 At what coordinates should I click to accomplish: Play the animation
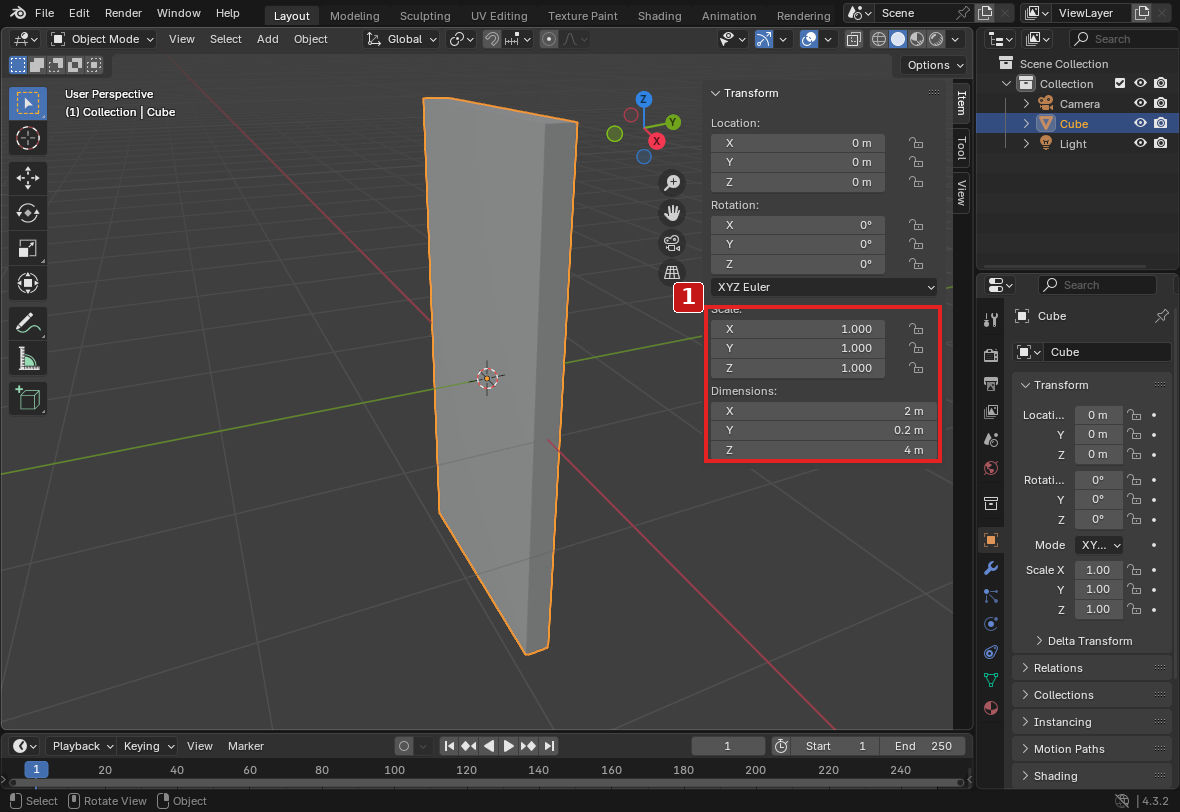[509, 746]
